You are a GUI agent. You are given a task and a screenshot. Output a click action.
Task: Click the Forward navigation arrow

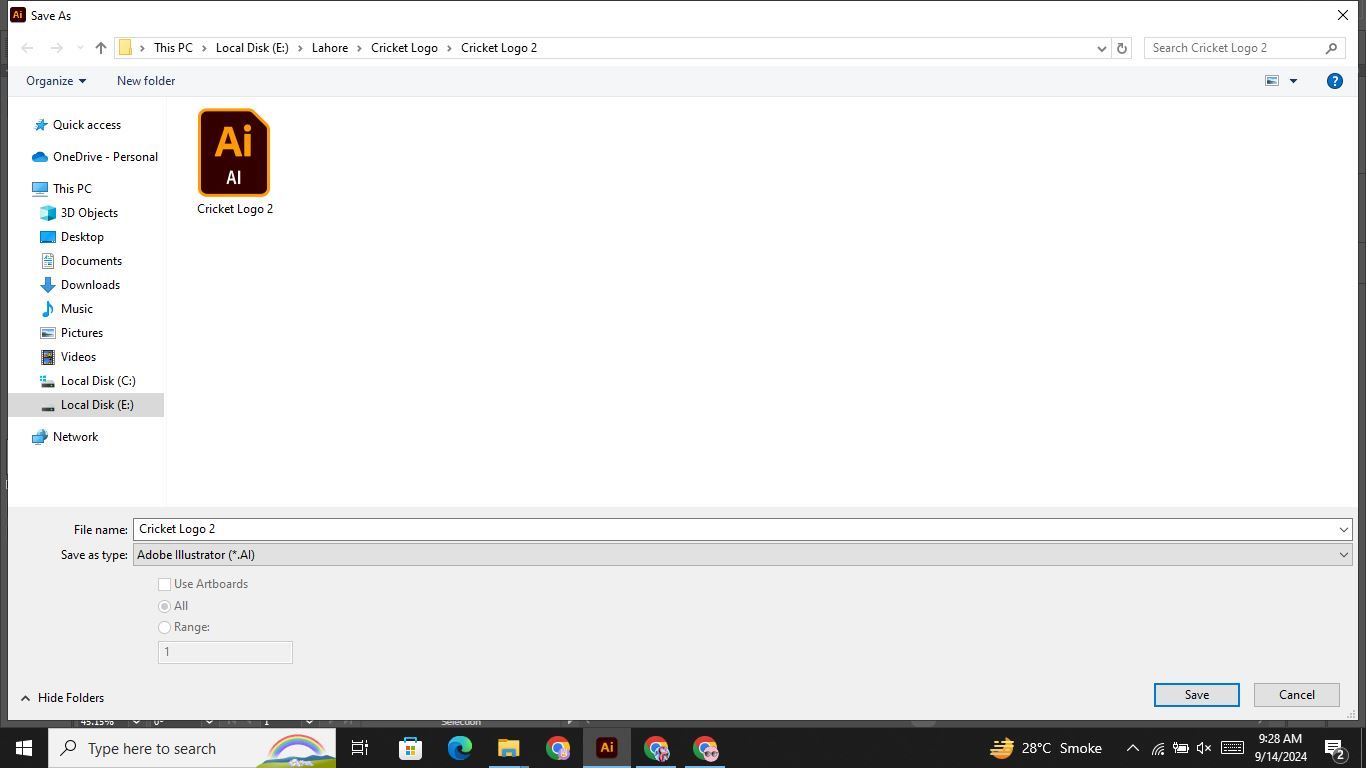pyautogui.click(x=57, y=48)
